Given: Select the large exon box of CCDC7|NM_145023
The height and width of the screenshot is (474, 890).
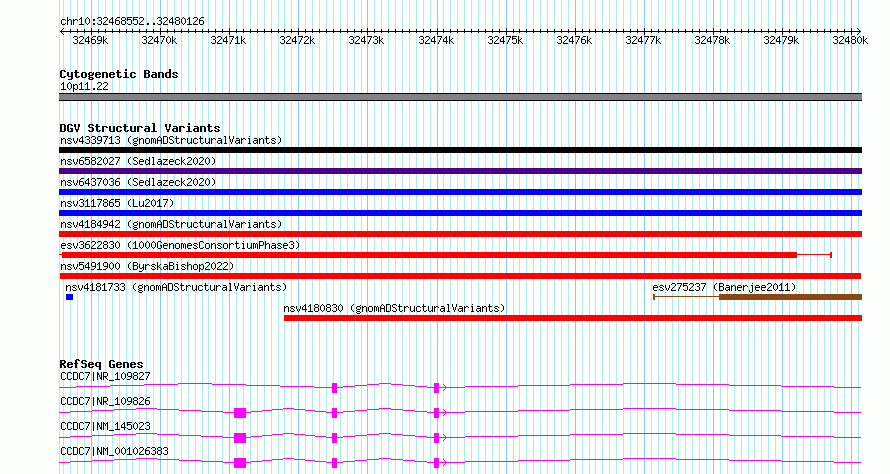Looking at the screenshot, I should tap(240, 438).
